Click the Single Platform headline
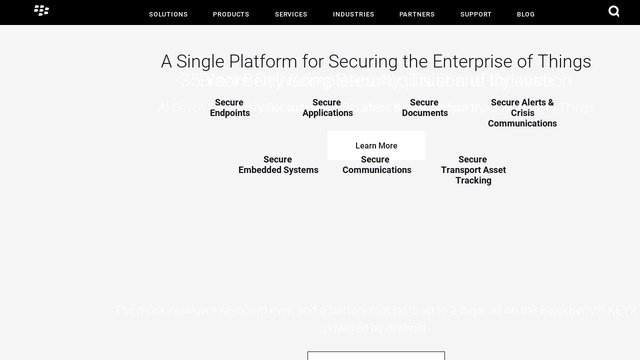The image size is (640, 360). point(376,62)
